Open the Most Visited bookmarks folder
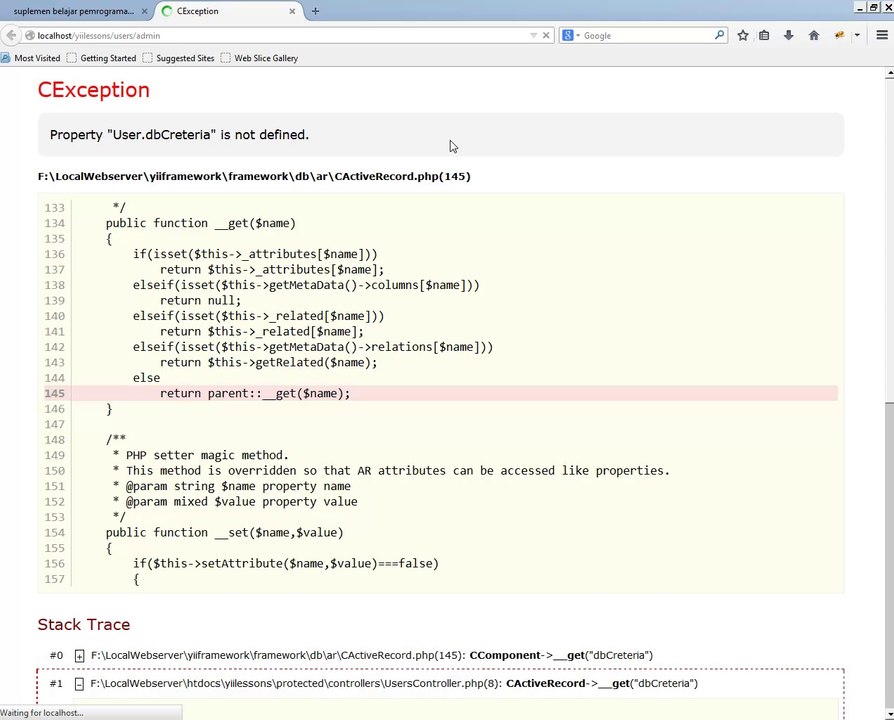 [x=31, y=58]
